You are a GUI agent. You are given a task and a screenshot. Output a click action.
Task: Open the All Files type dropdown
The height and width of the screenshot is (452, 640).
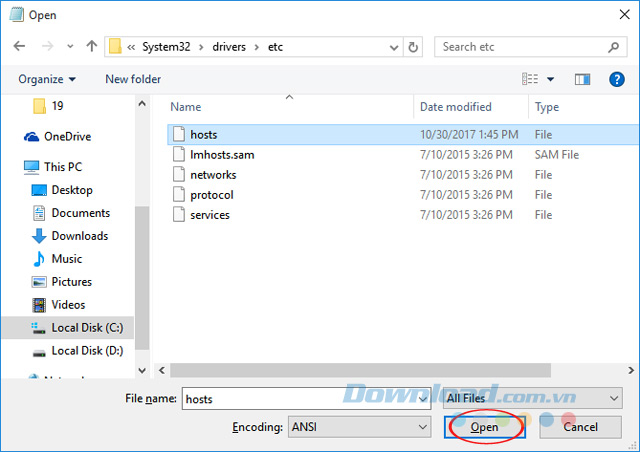tap(533, 398)
